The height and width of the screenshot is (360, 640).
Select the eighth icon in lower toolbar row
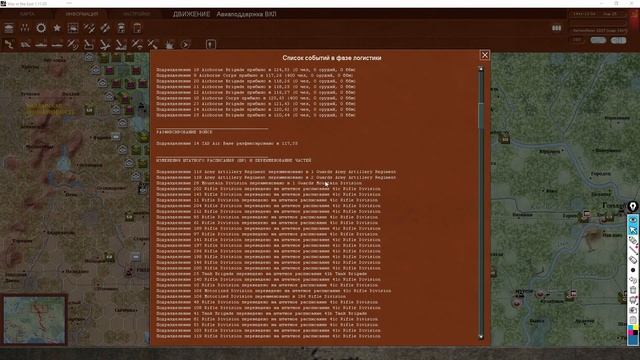click(x=121, y=44)
